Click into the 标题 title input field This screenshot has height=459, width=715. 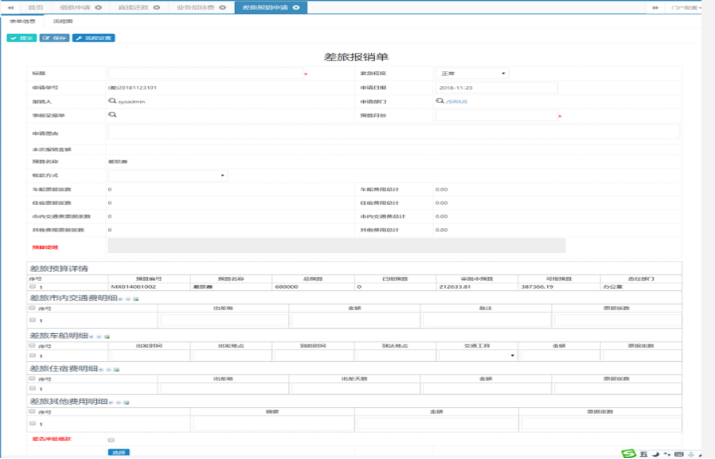tap(204, 73)
